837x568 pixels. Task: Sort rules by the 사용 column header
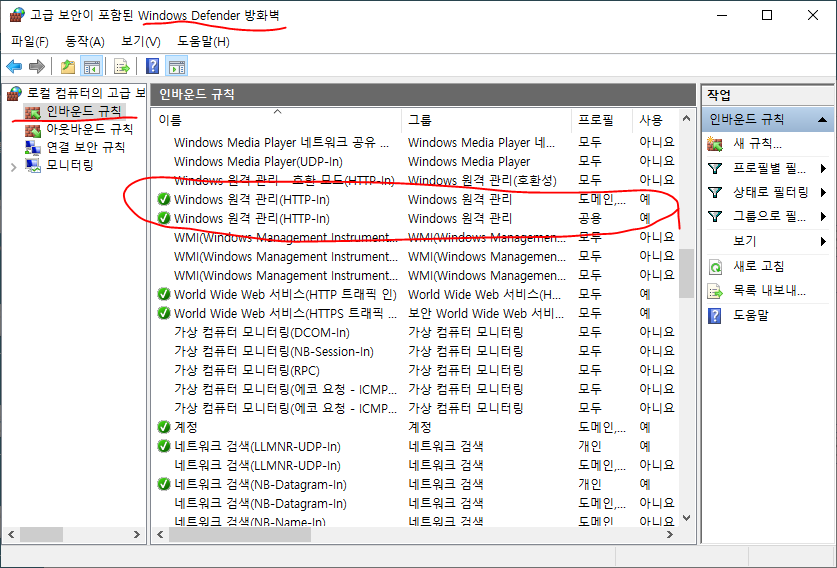(656, 121)
